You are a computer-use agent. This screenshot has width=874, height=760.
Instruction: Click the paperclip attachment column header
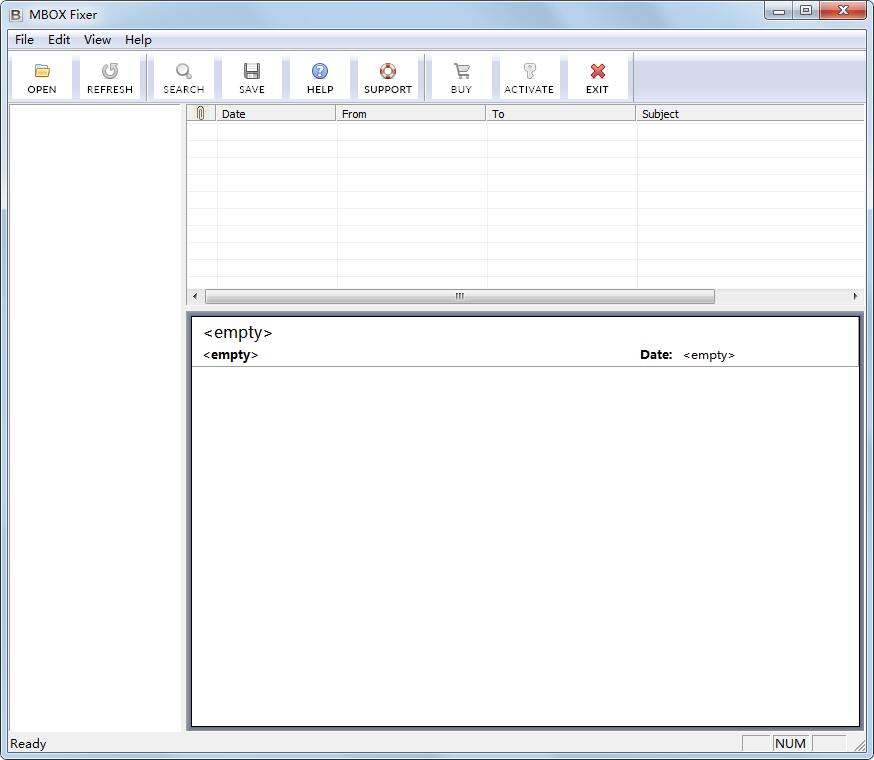[201, 113]
